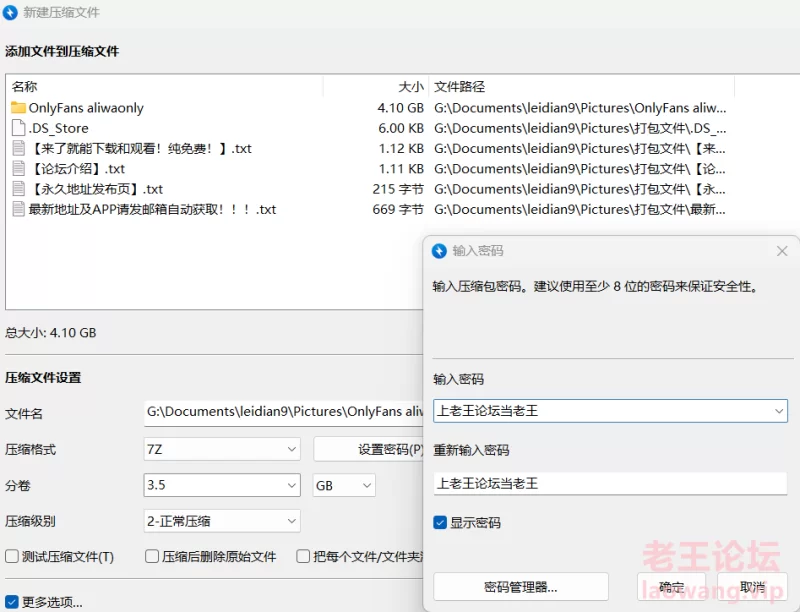
Task: Click the .DS_Store file icon
Action: pyautogui.click(x=18, y=128)
